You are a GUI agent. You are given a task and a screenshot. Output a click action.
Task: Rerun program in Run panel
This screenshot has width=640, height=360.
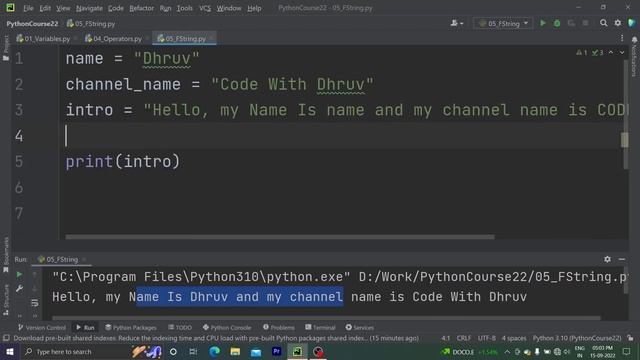19,275
